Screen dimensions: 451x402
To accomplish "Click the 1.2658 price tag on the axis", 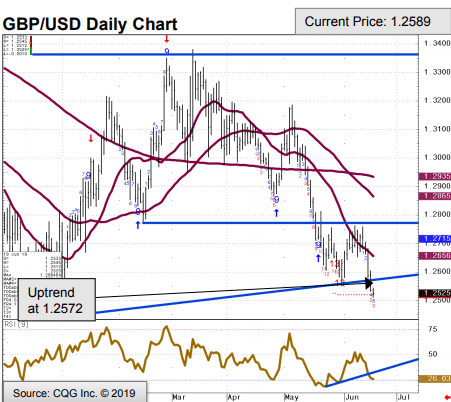I will [435, 256].
